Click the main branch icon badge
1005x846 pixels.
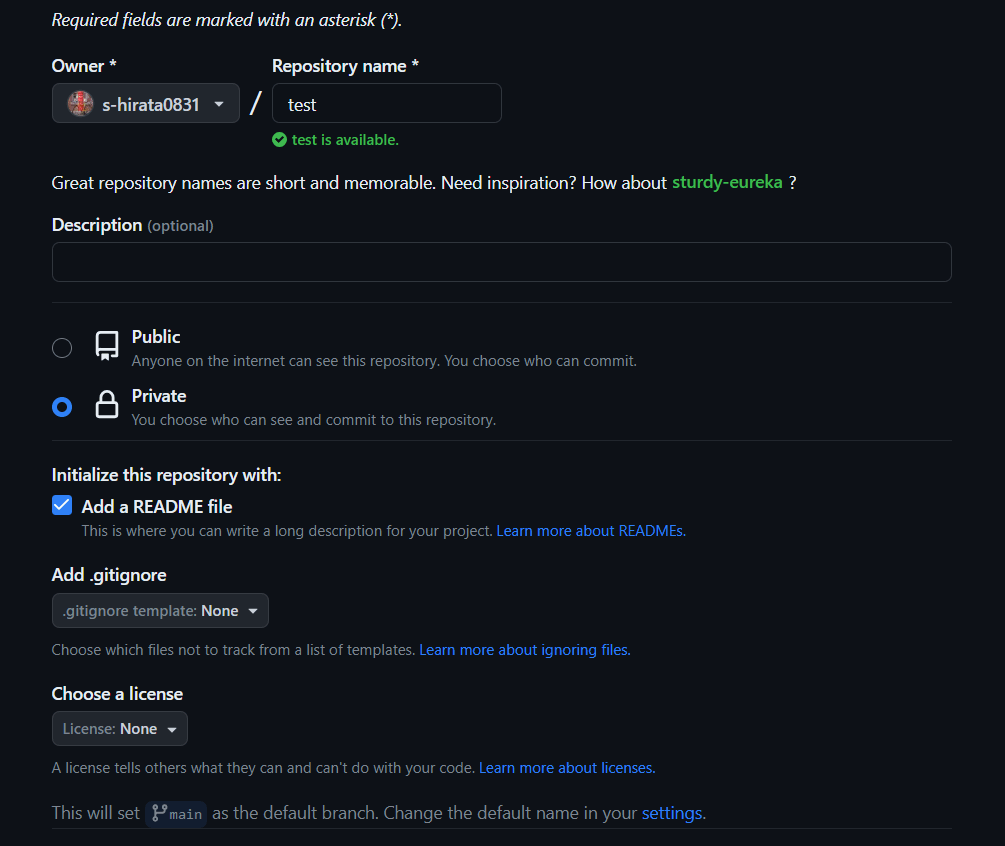[x=176, y=814]
